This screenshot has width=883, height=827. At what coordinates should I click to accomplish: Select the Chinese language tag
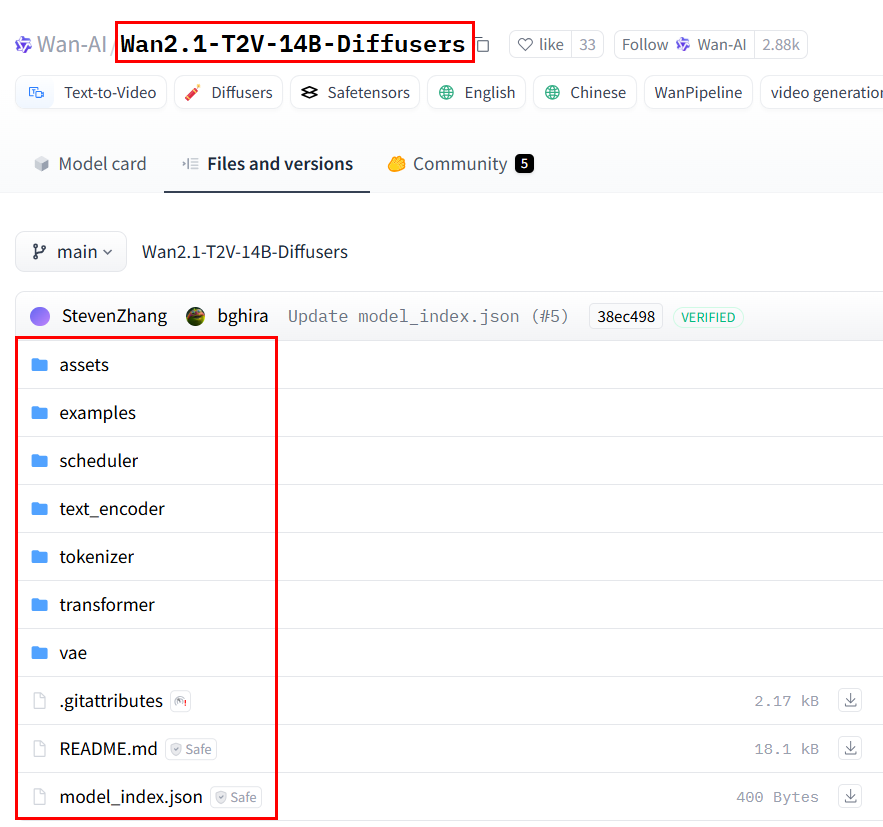click(585, 92)
